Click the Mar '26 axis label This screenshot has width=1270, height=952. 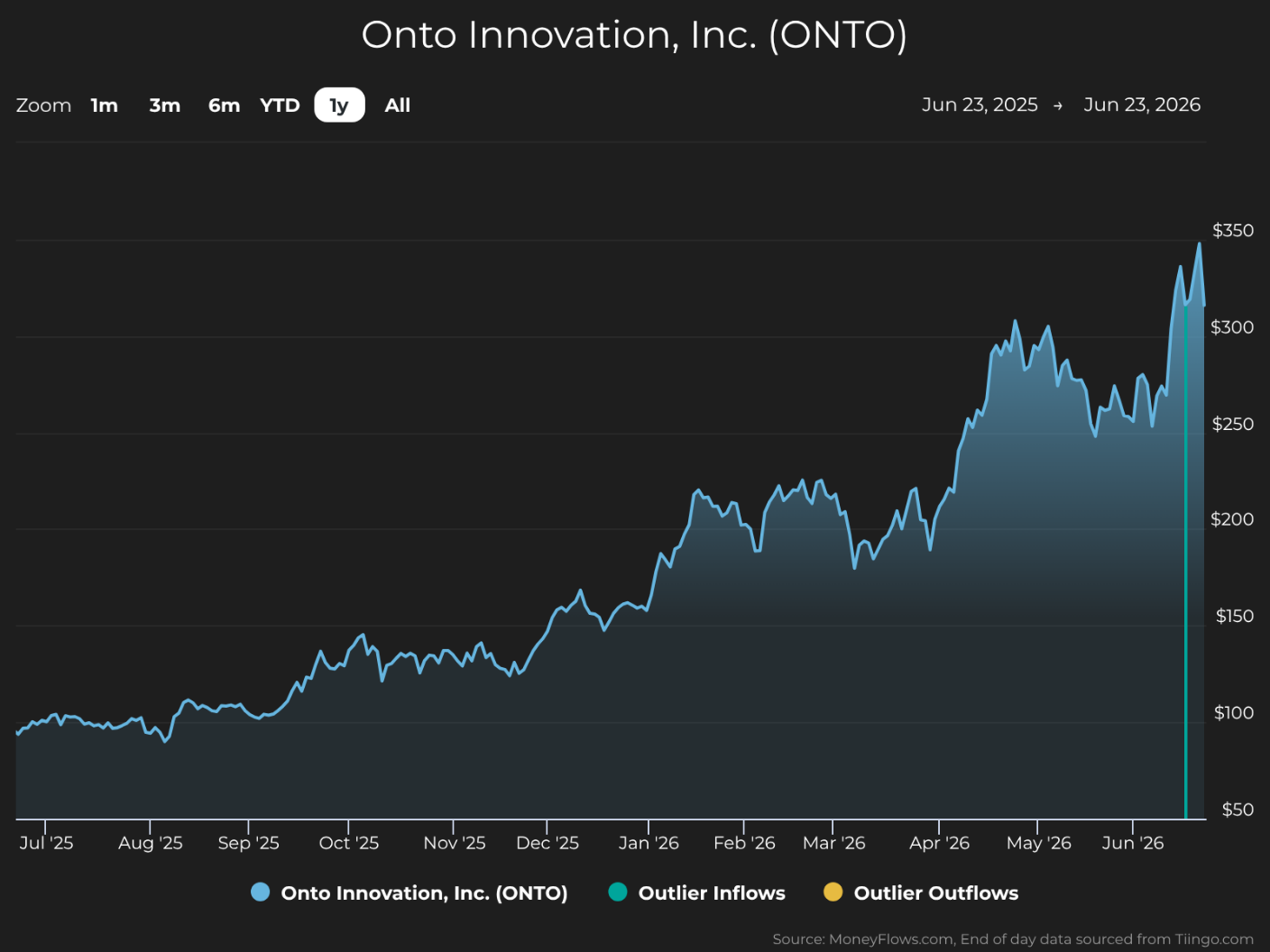[x=833, y=843]
